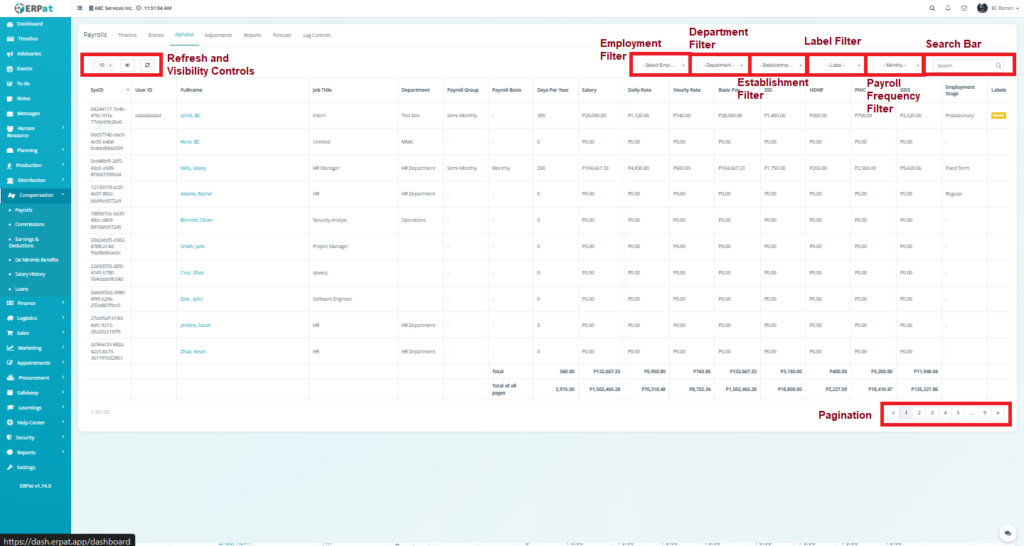Open Settings in the sidebar
This screenshot has height=546, width=1024.
pos(25,467)
